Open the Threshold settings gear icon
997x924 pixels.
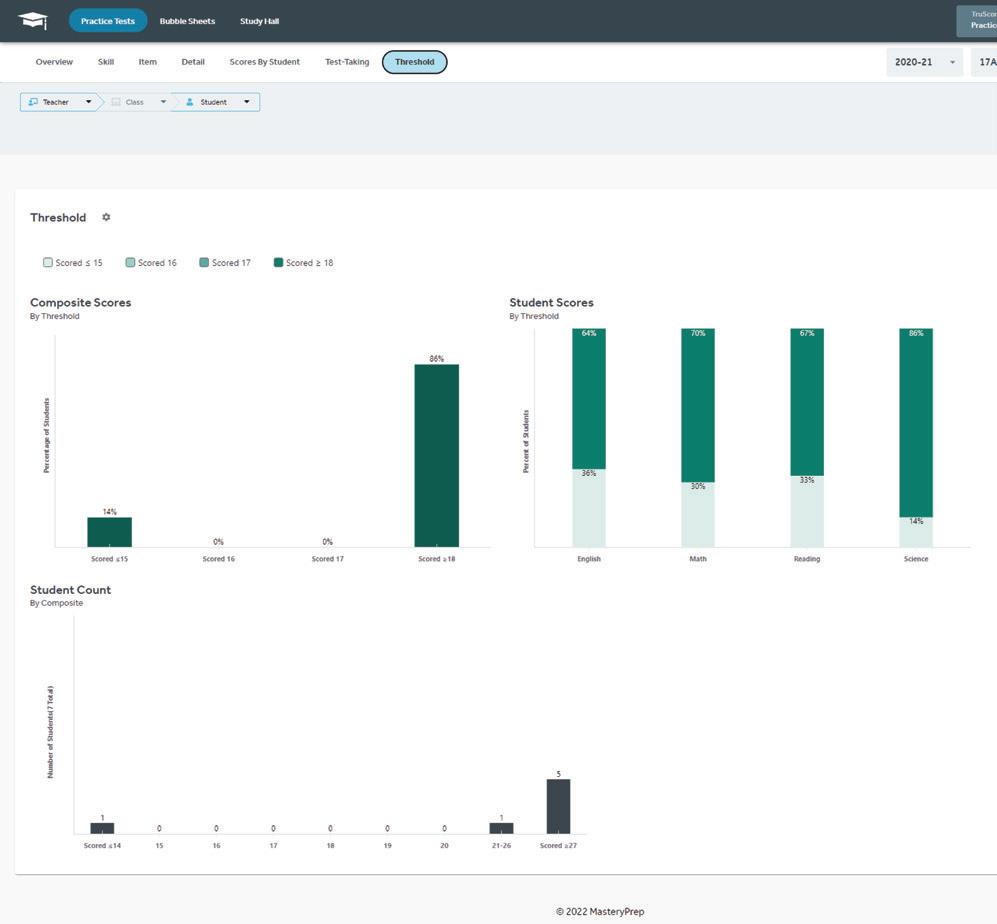106,217
